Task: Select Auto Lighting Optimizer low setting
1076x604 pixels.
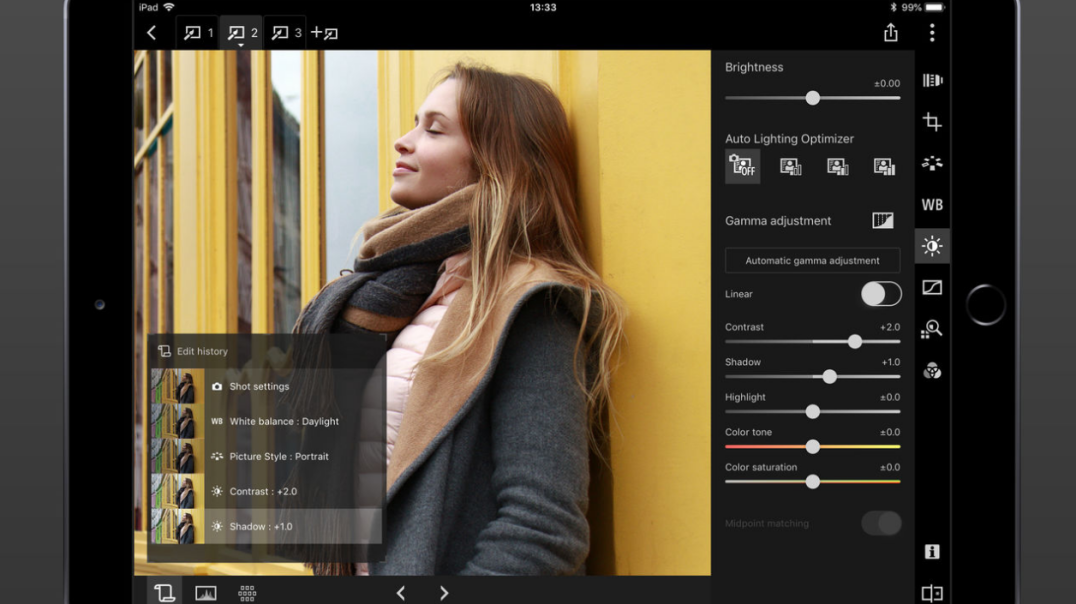Action: pos(791,166)
